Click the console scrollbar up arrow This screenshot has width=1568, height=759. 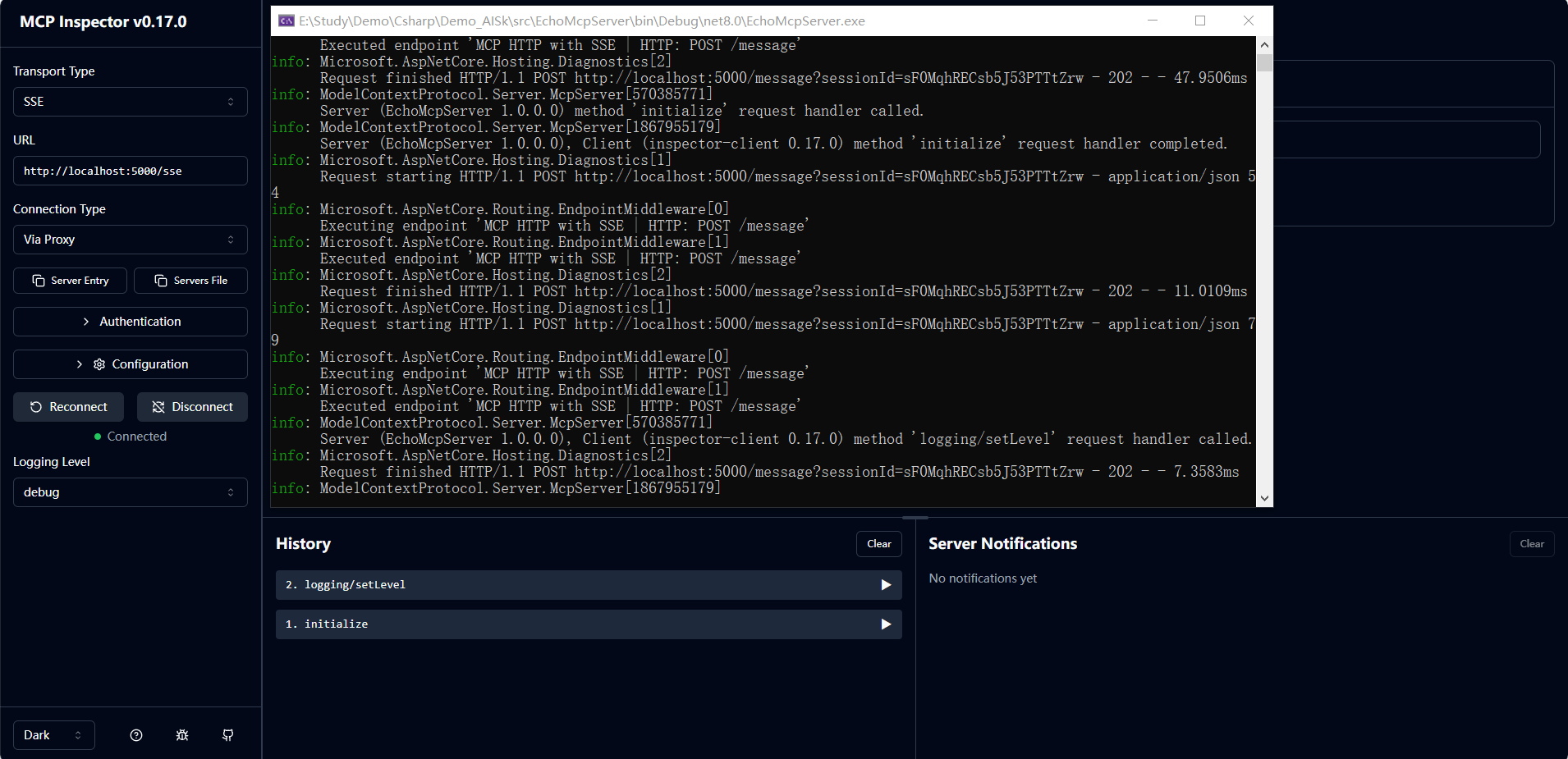click(1264, 45)
